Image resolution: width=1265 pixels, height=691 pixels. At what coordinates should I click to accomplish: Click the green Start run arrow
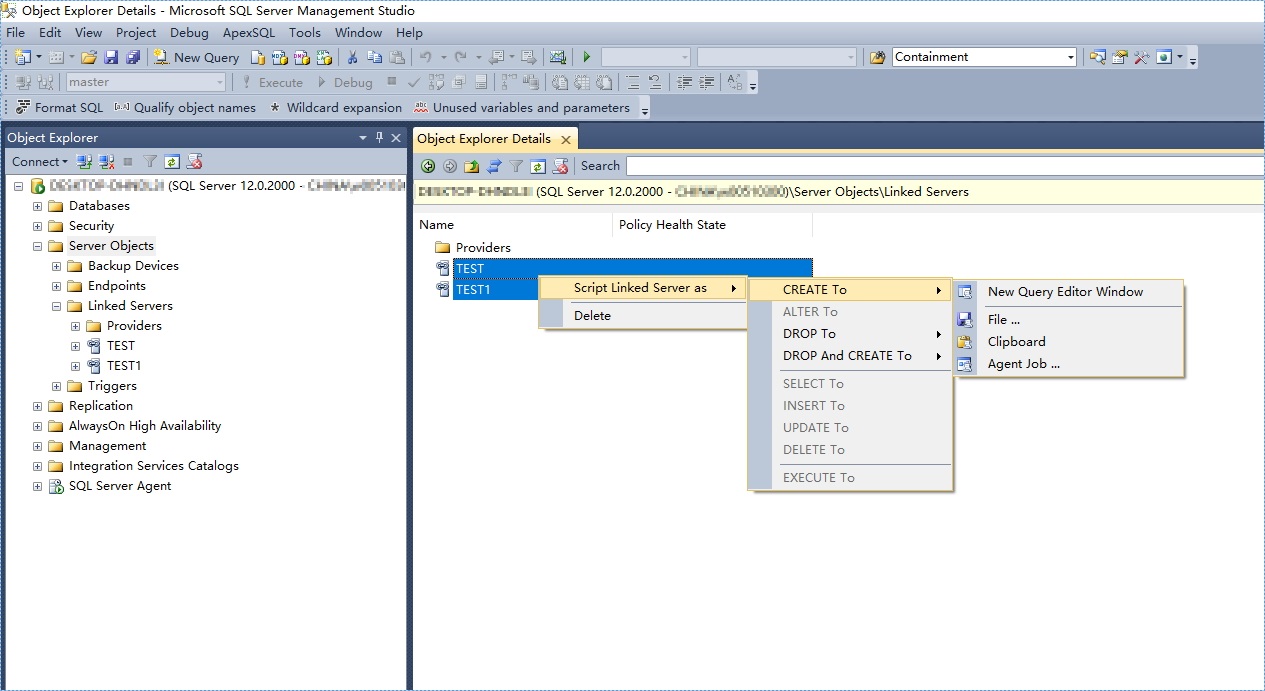point(587,57)
